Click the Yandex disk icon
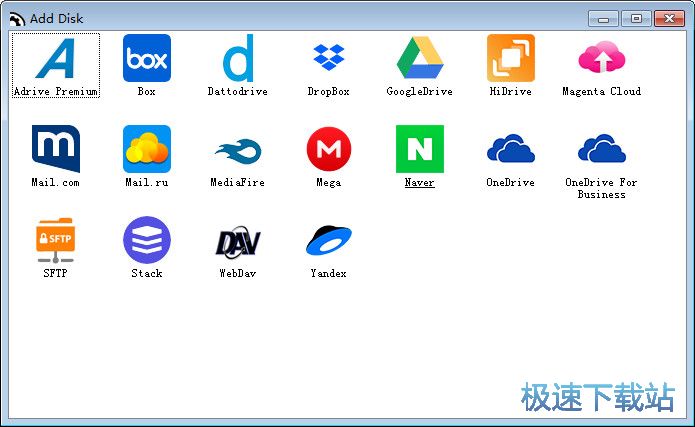Image resolution: width=695 pixels, height=427 pixels. [329, 241]
